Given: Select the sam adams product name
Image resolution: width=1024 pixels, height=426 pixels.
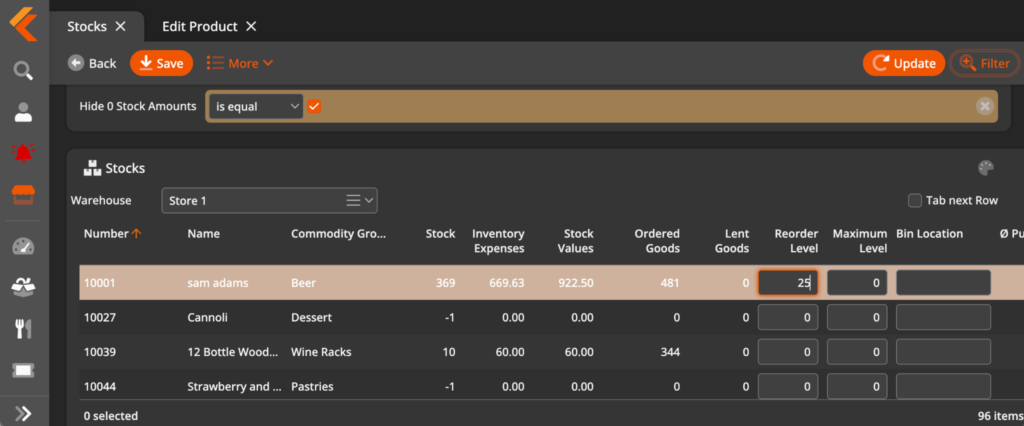Looking at the screenshot, I should (x=217, y=283).
